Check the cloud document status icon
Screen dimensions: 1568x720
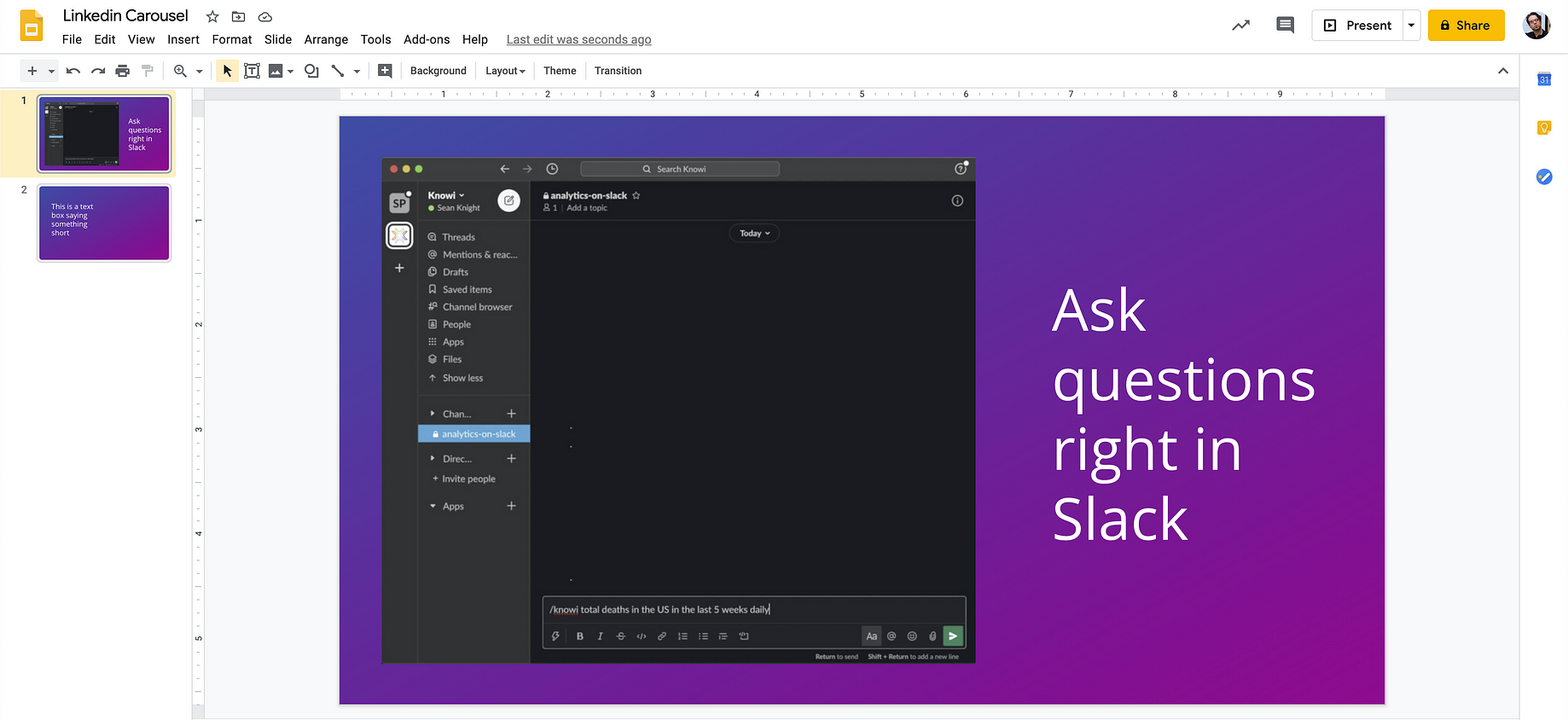pyautogui.click(x=265, y=16)
